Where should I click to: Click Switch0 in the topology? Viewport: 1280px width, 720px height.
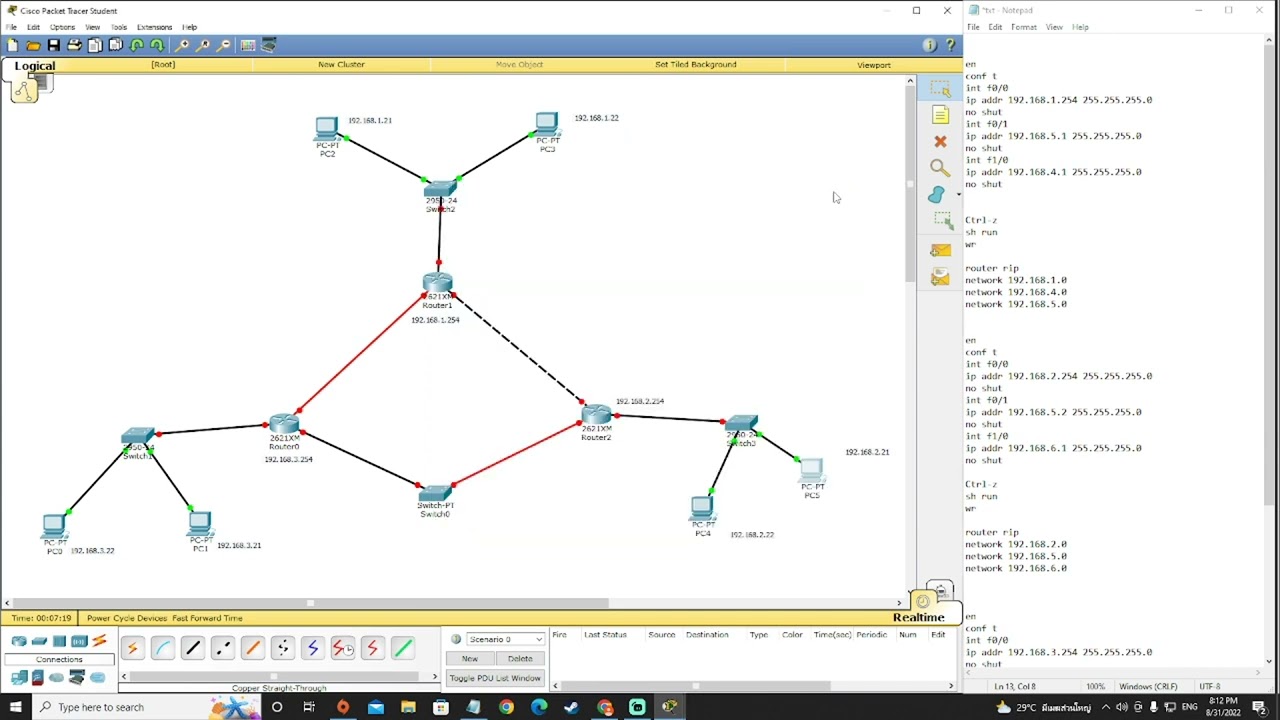coord(435,494)
